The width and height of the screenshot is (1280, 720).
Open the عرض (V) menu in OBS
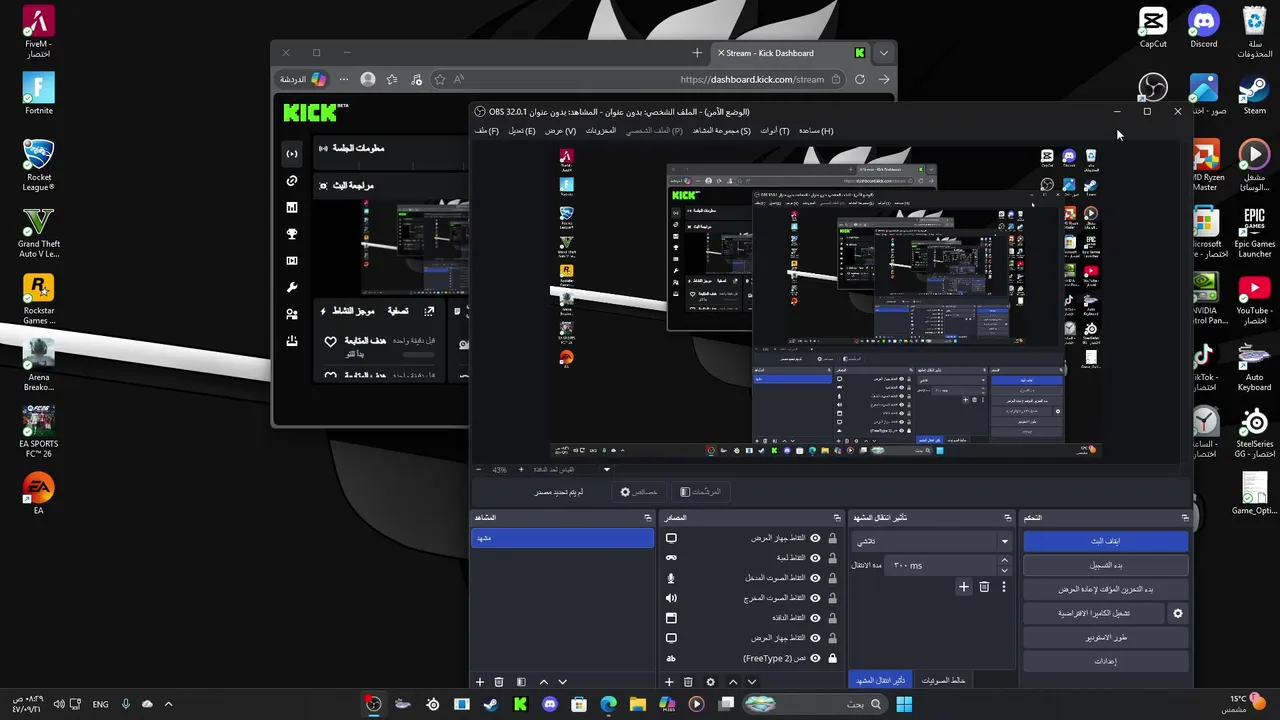point(560,131)
